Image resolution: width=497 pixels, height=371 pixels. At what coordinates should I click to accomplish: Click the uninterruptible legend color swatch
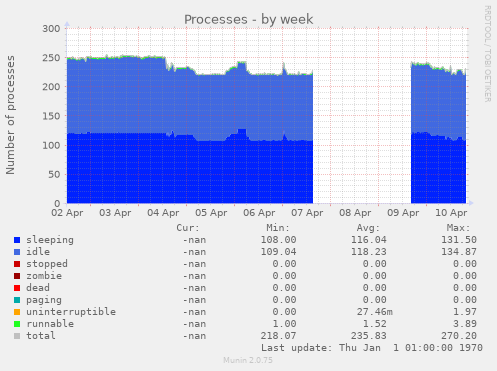[17, 312]
